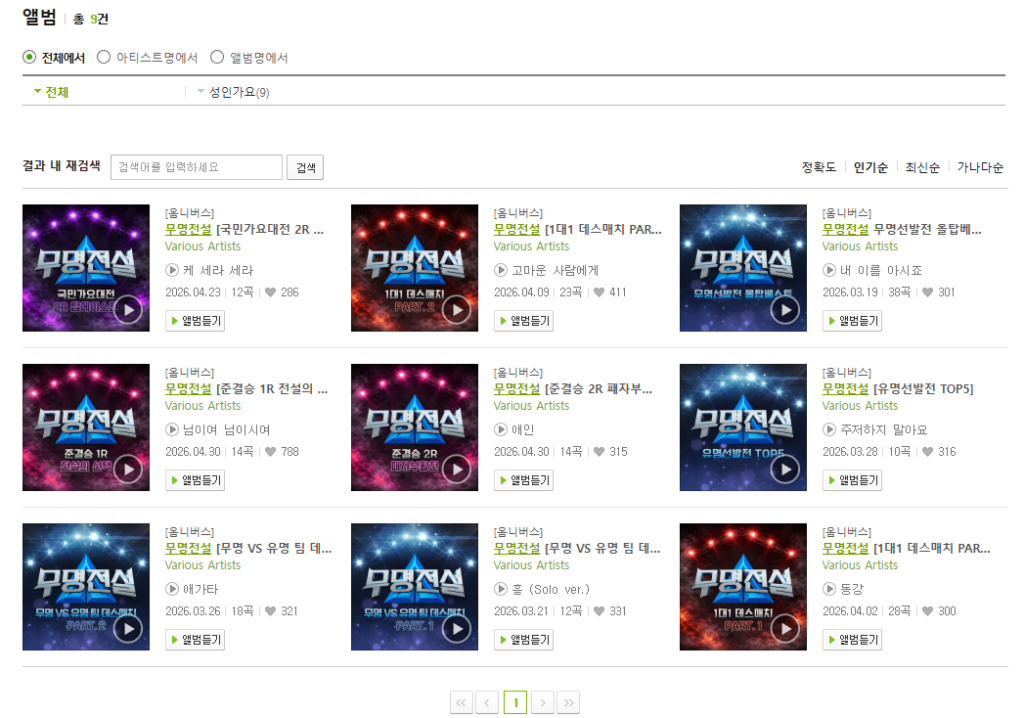Screen dimensions: 1024x718
Task: Select the 전체에서 radio button
Action: tap(29, 57)
